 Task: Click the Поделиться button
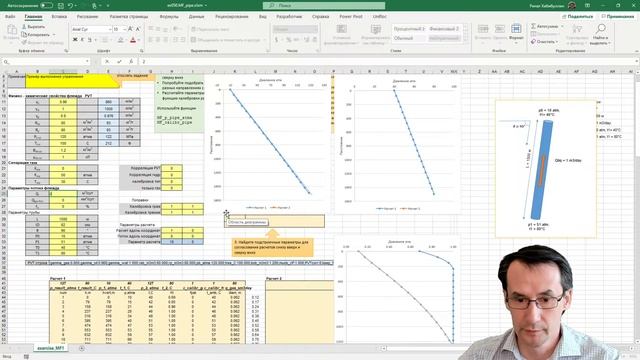click(578, 16)
